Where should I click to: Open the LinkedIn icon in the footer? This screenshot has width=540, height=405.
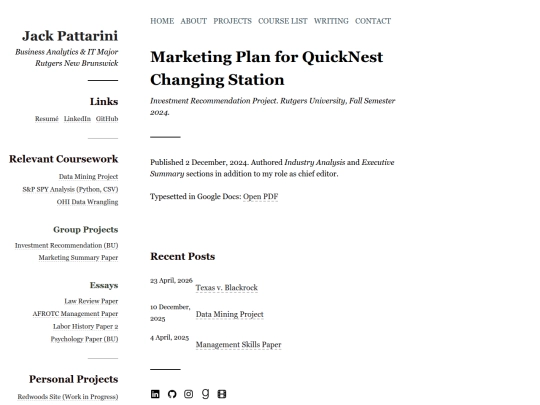pos(155,394)
